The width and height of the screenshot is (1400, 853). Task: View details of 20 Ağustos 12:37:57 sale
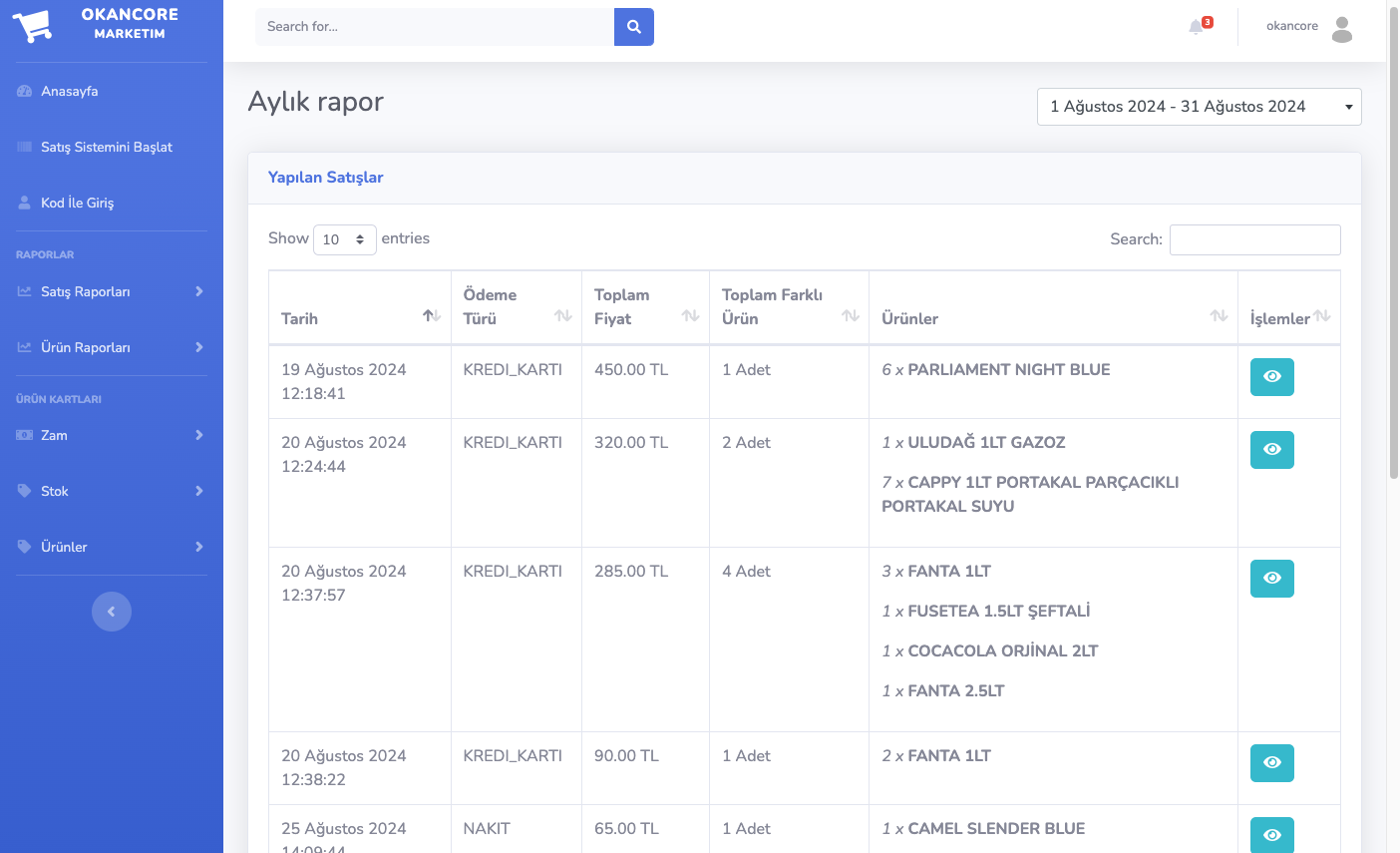(1272, 579)
